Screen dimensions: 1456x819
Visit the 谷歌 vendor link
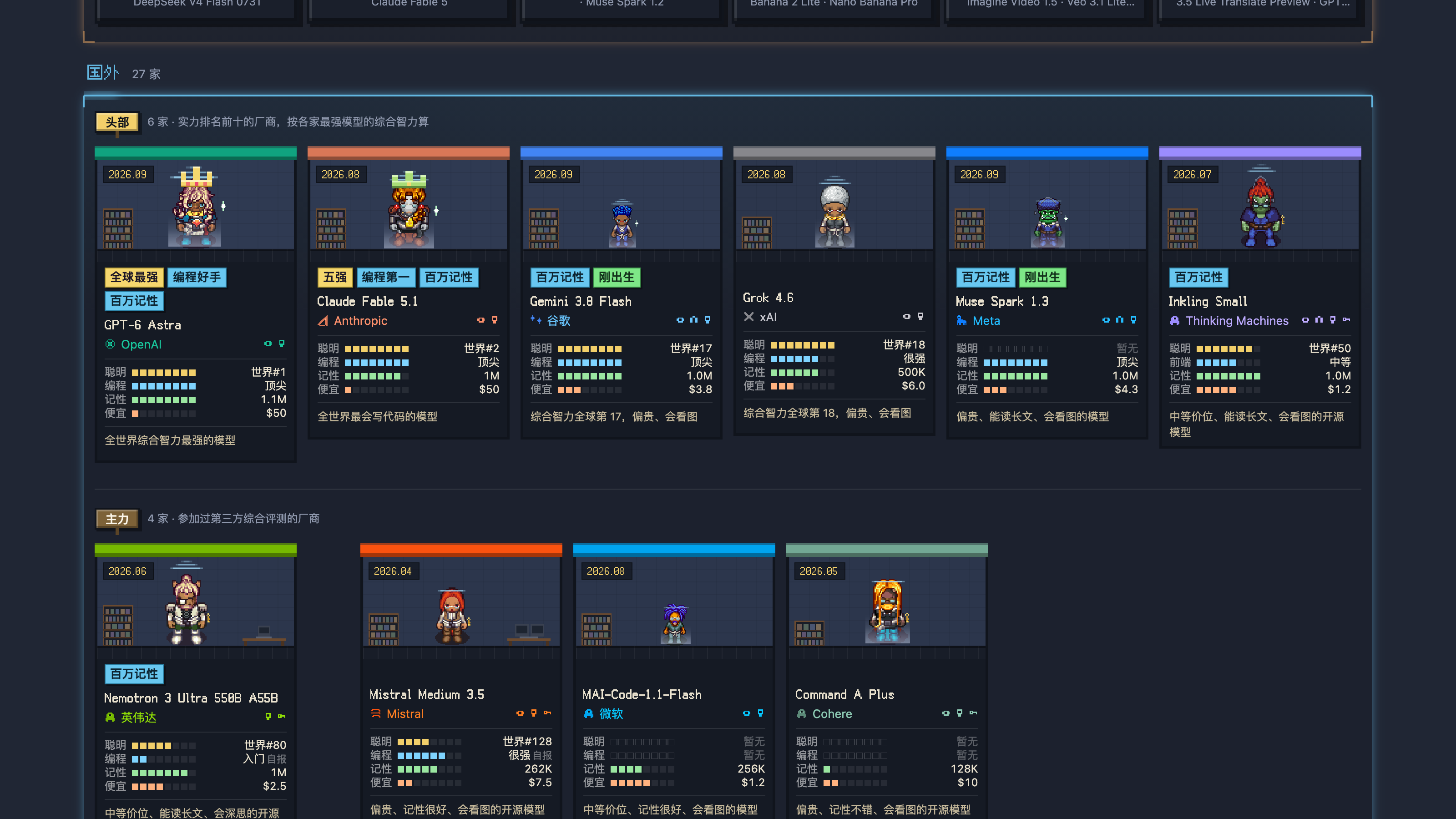point(558,320)
